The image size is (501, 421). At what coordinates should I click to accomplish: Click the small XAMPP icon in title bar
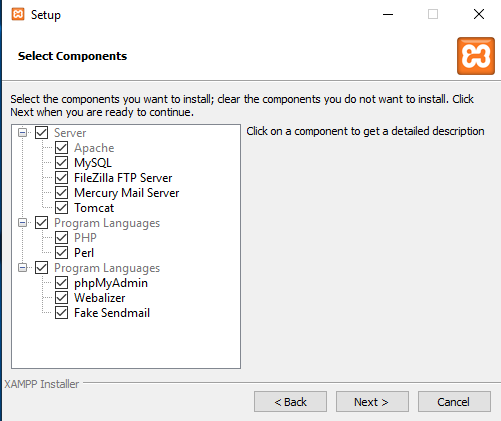coord(18,14)
